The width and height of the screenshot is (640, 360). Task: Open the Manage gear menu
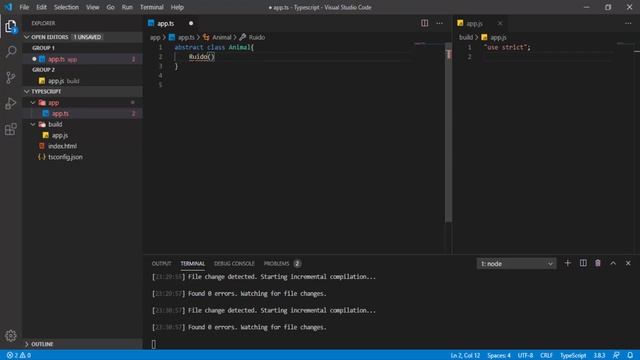(x=11, y=336)
